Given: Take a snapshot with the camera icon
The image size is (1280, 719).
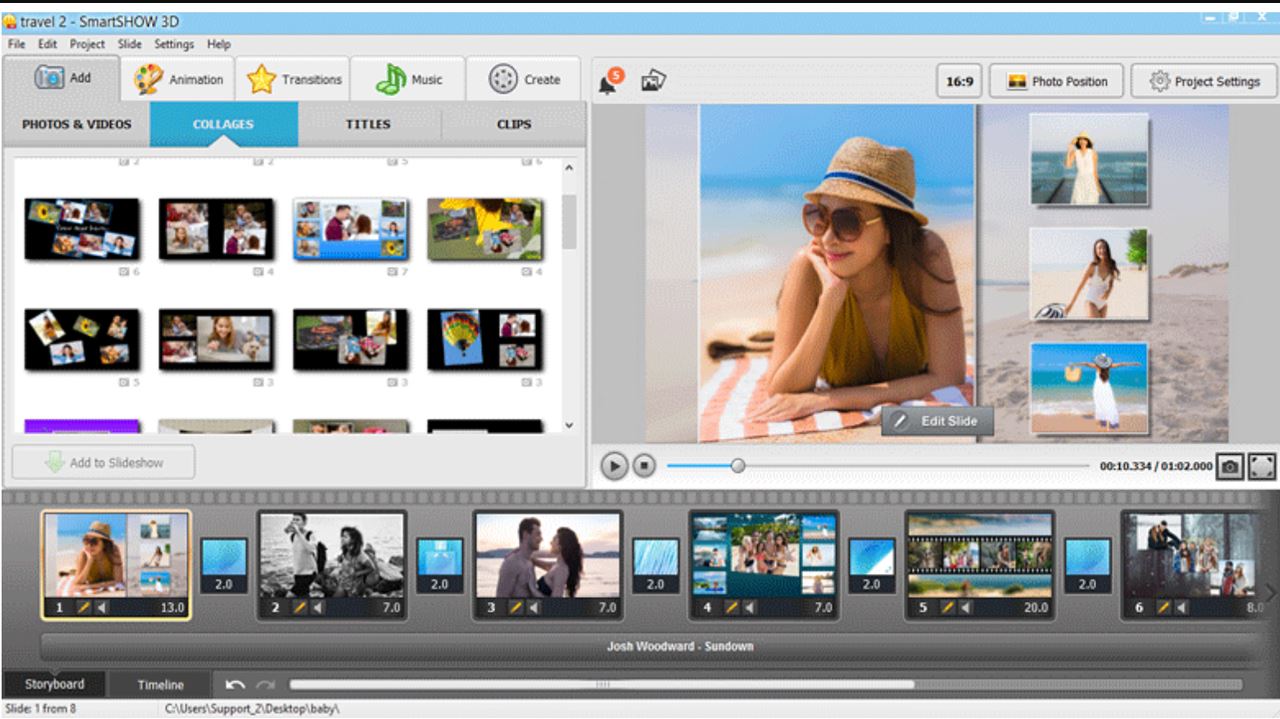Looking at the screenshot, I should tap(1229, 464).
